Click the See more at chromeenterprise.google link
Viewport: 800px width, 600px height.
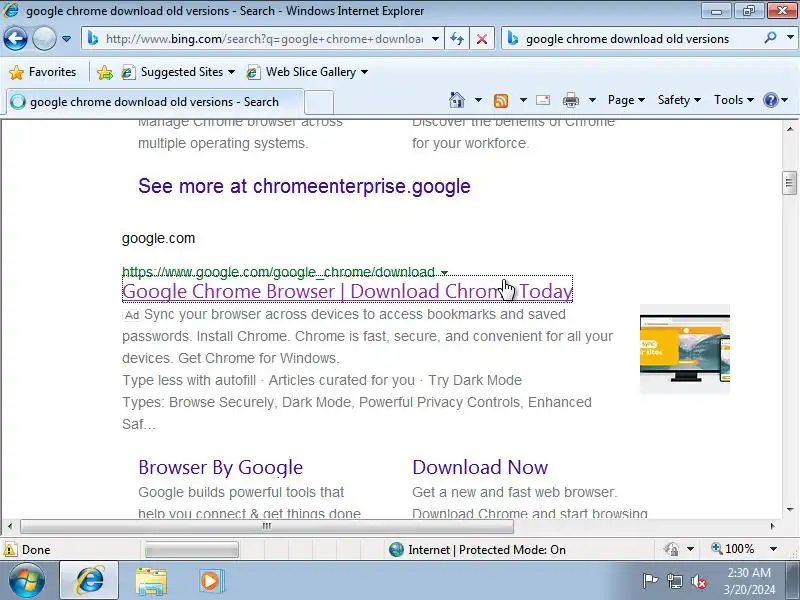304,186
